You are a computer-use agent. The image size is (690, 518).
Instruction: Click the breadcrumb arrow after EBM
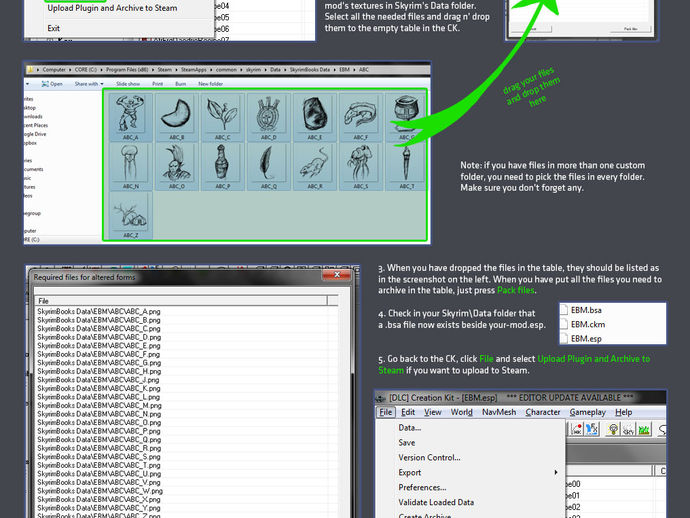(354, 70)
